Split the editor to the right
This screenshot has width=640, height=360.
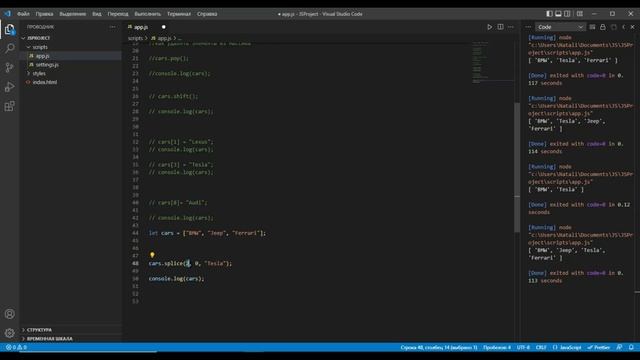coord(500,27)
